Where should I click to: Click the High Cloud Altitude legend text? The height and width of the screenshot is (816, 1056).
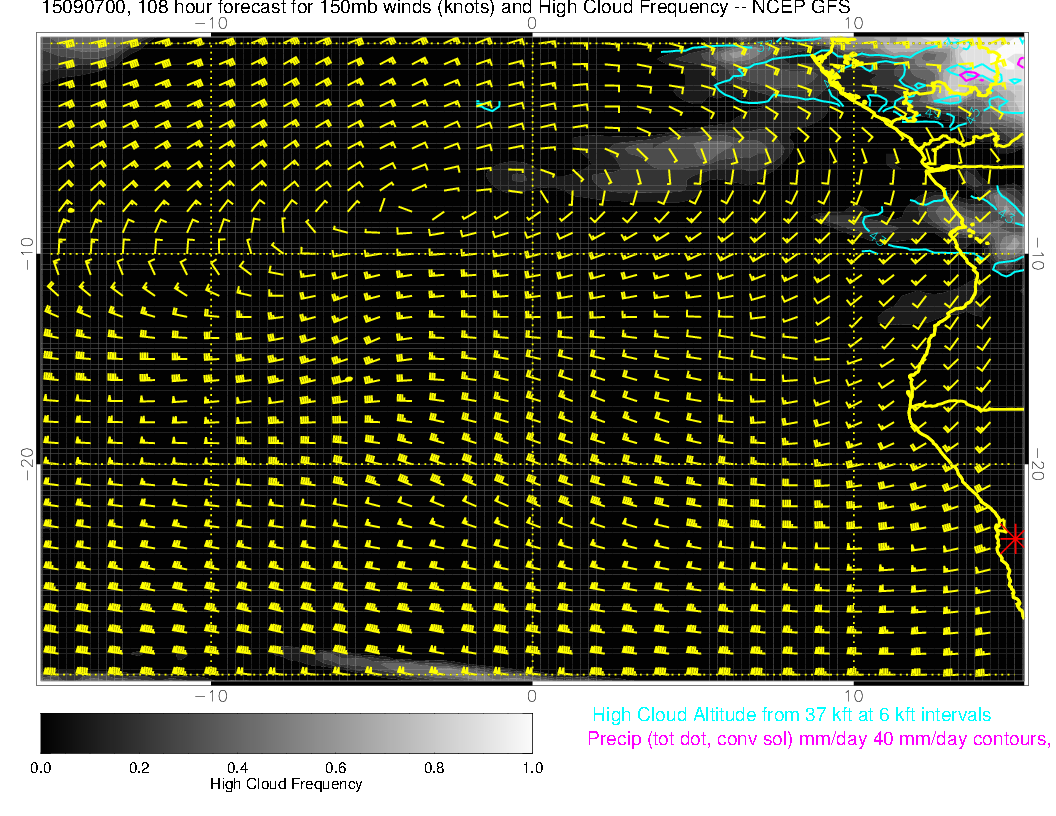791,715
